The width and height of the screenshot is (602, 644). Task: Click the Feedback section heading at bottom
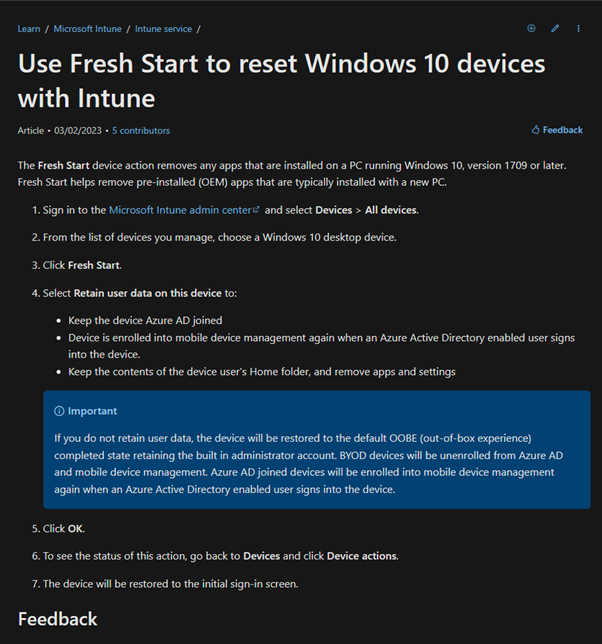tap(57, 619)
